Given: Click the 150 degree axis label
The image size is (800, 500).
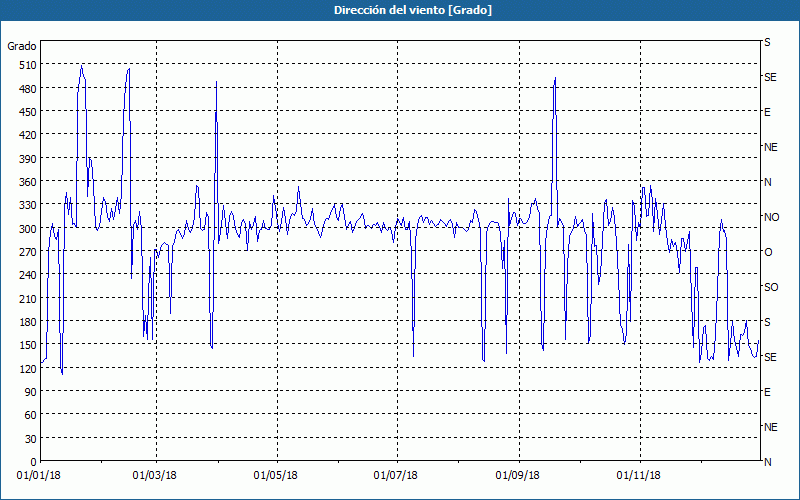Looking at the screenshot, I should coord(29,345).
